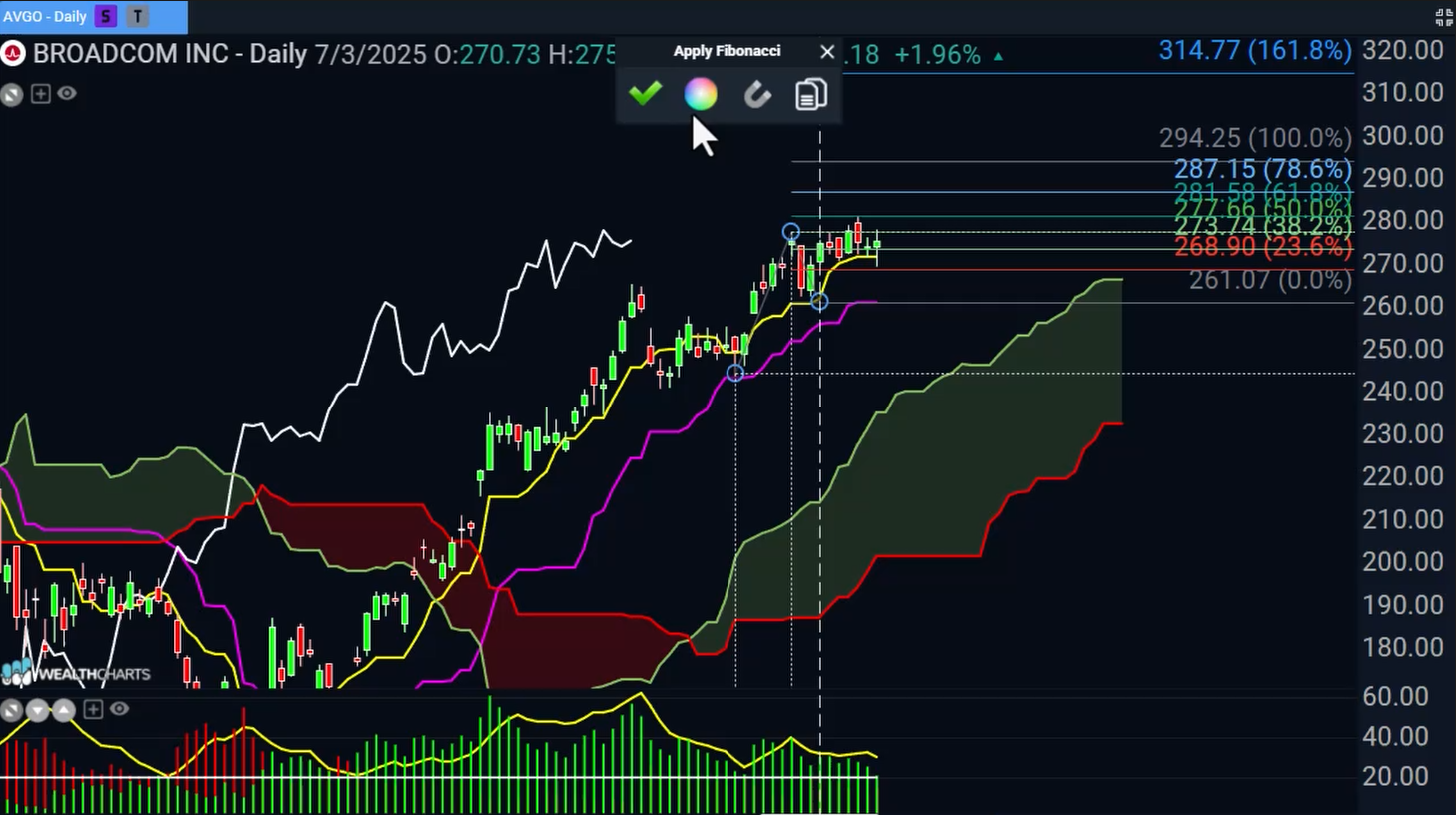1456x815 pixels.
Task: Select the 287.15 (78.6%) Fibonacci label
Action: coord(1263,169)
